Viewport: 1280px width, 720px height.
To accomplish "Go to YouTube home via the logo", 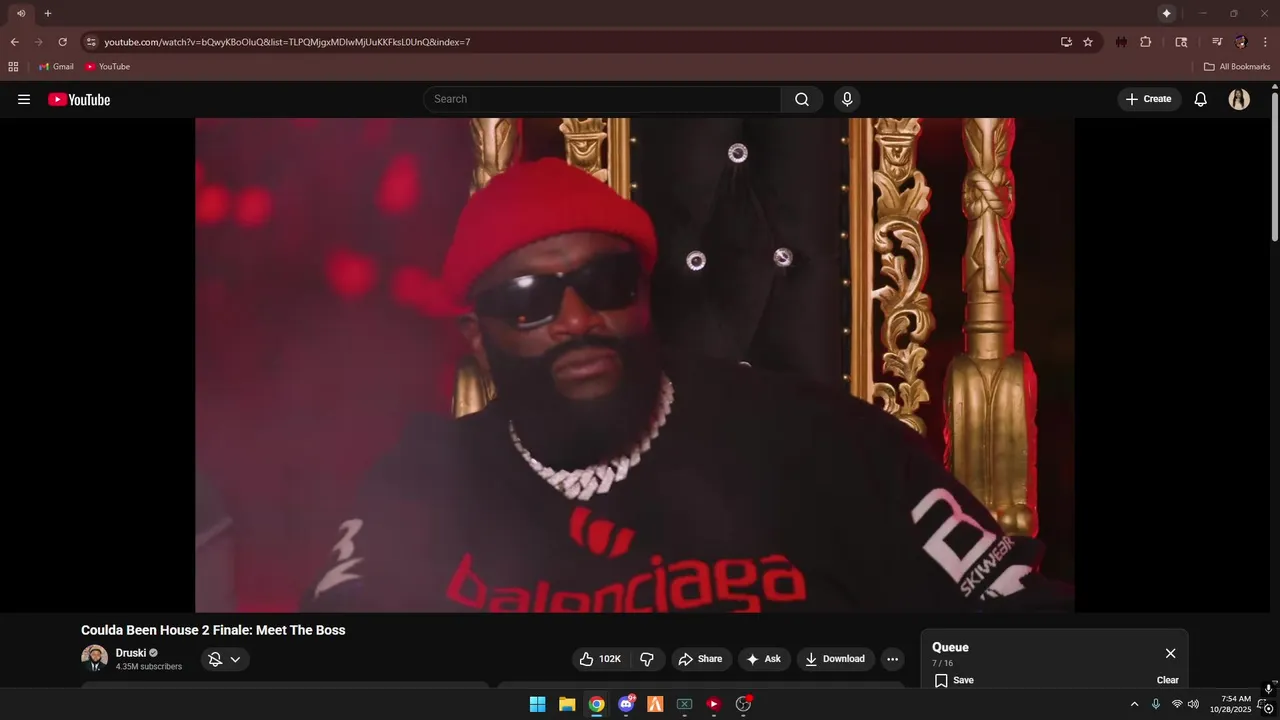I will tap(79, 99).
